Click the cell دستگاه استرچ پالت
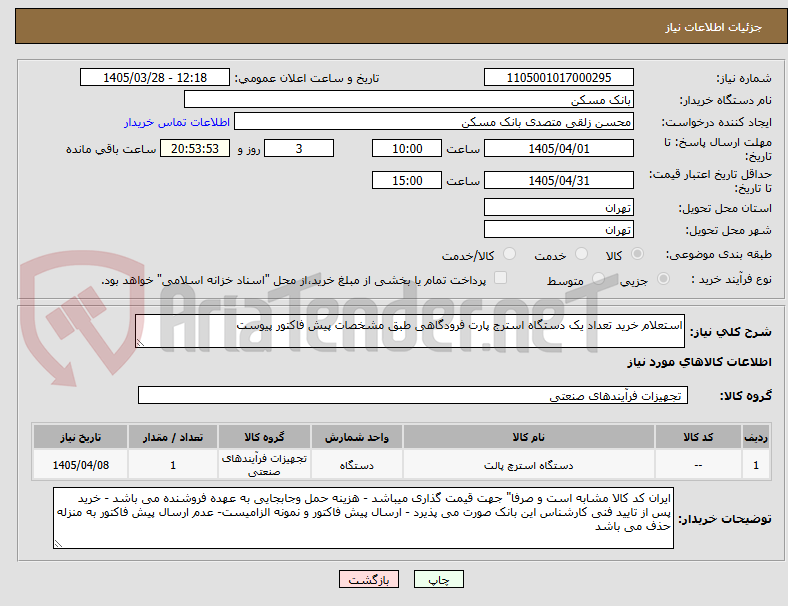Screen dimensions: 788x606 coord(528,465)
